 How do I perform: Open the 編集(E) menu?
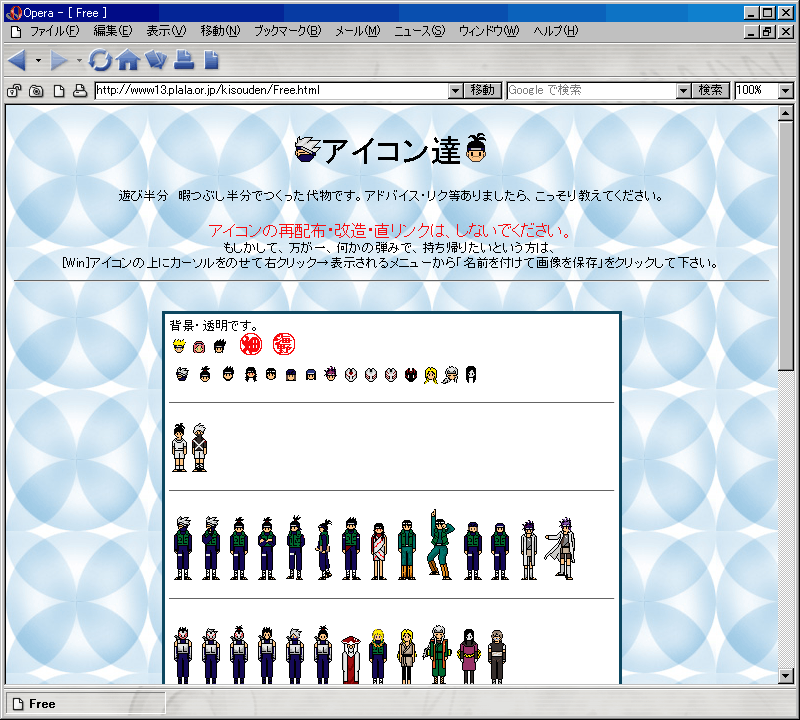pyautogui.click(x=113, y=31)
